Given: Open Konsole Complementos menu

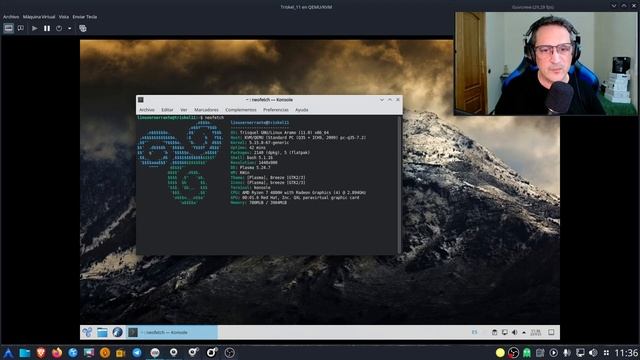Looking at the screenshot, I should coord(241,110).
